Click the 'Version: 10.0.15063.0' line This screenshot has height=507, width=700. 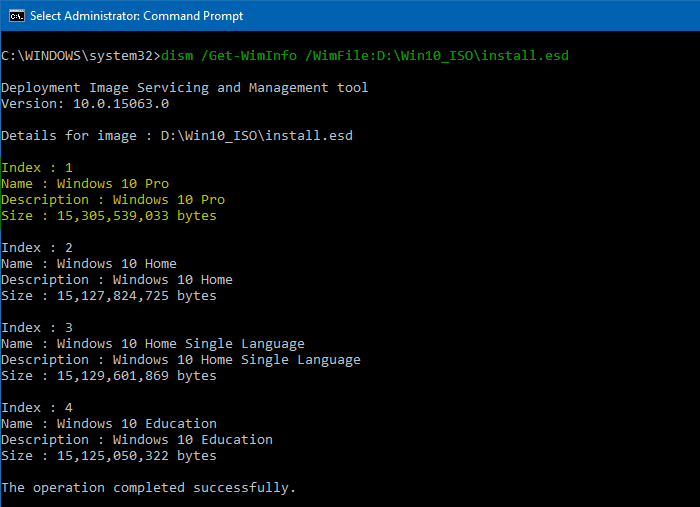[85, 104]
